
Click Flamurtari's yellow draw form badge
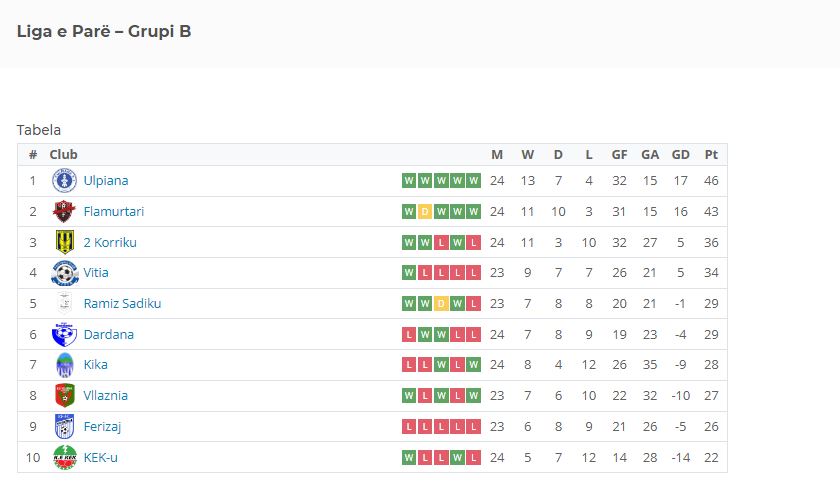[x=425, y=211]
